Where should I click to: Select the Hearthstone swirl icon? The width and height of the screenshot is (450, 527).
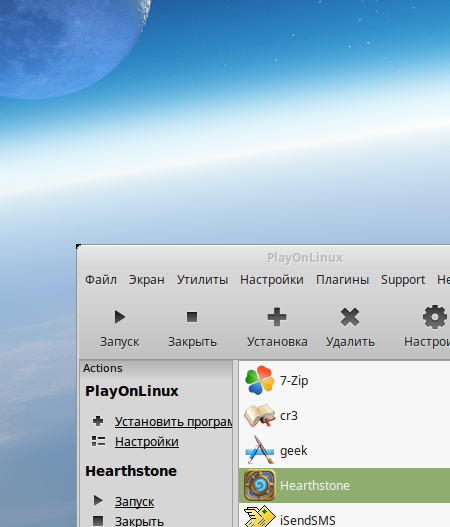[x=259, y=485]
